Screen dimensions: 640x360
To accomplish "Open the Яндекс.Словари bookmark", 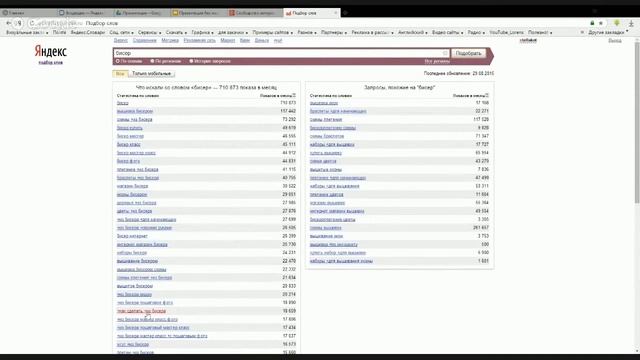I will tap(88, 32).
